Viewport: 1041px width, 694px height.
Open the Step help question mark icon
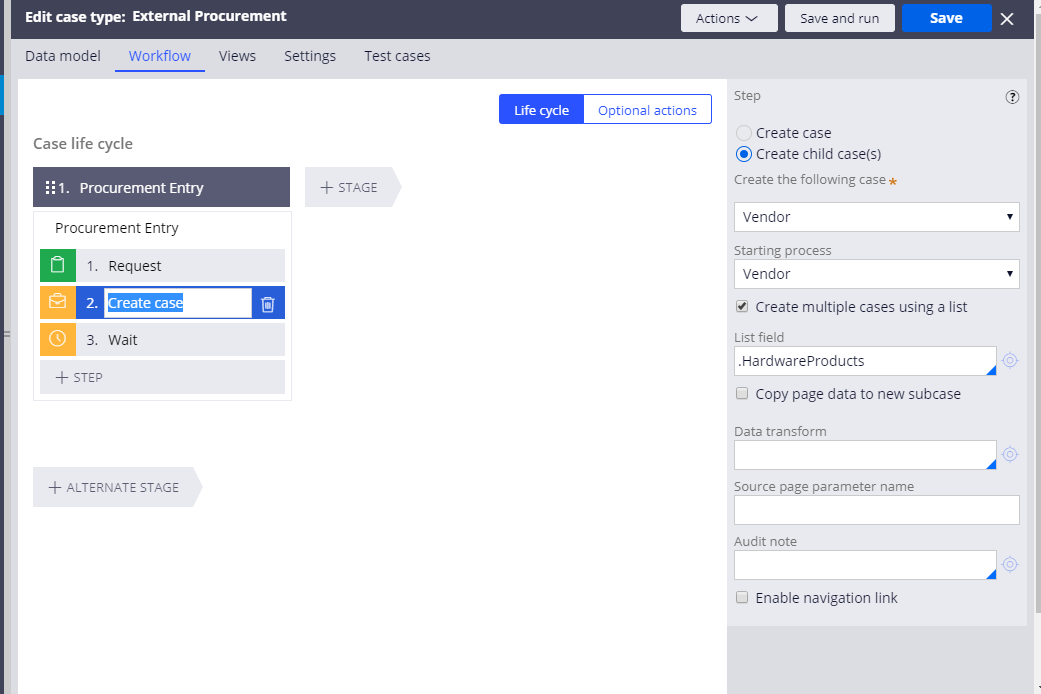[x=1012, y=97]
